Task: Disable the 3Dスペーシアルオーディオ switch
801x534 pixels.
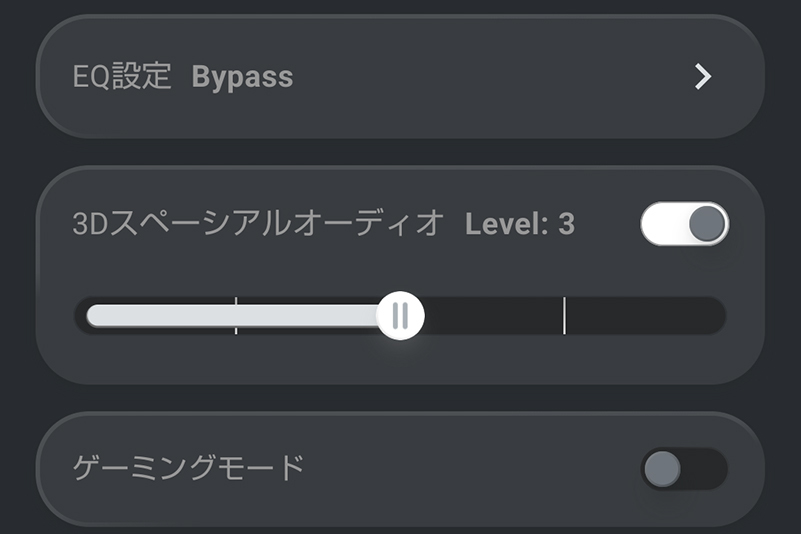Action: coord(684,224)
